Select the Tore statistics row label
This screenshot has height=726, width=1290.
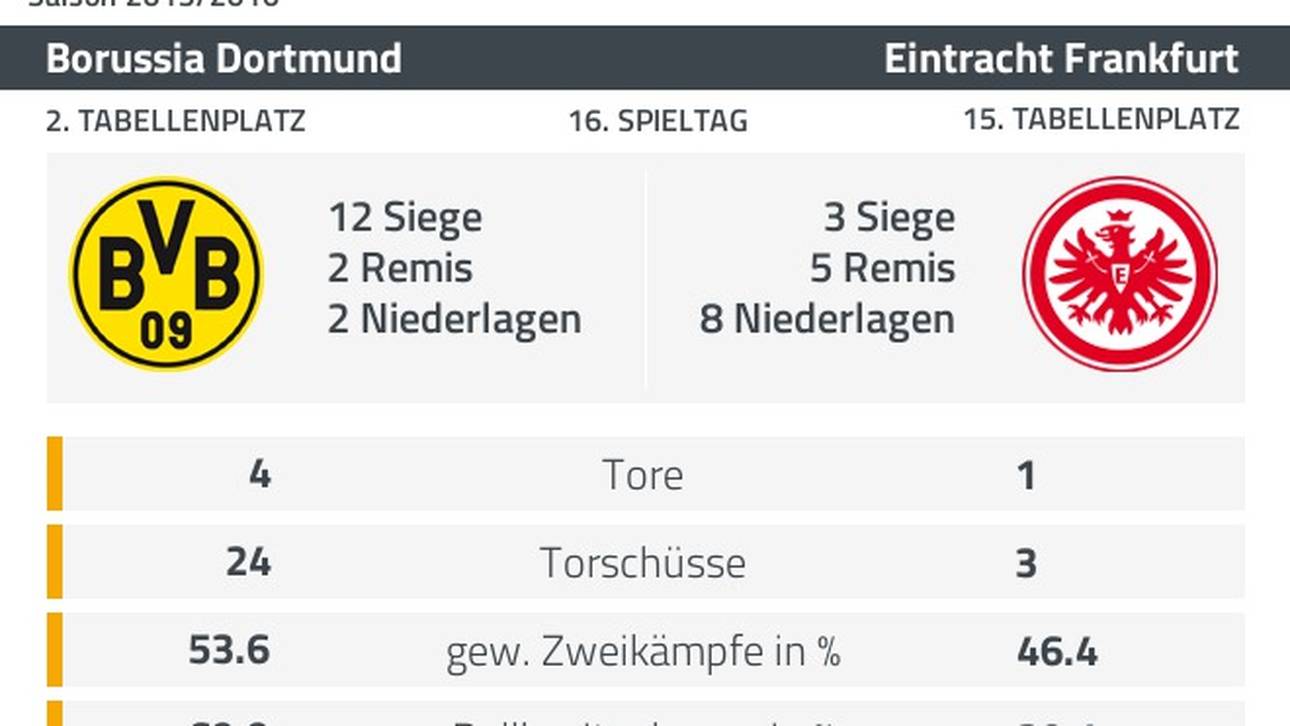[643, 475]
